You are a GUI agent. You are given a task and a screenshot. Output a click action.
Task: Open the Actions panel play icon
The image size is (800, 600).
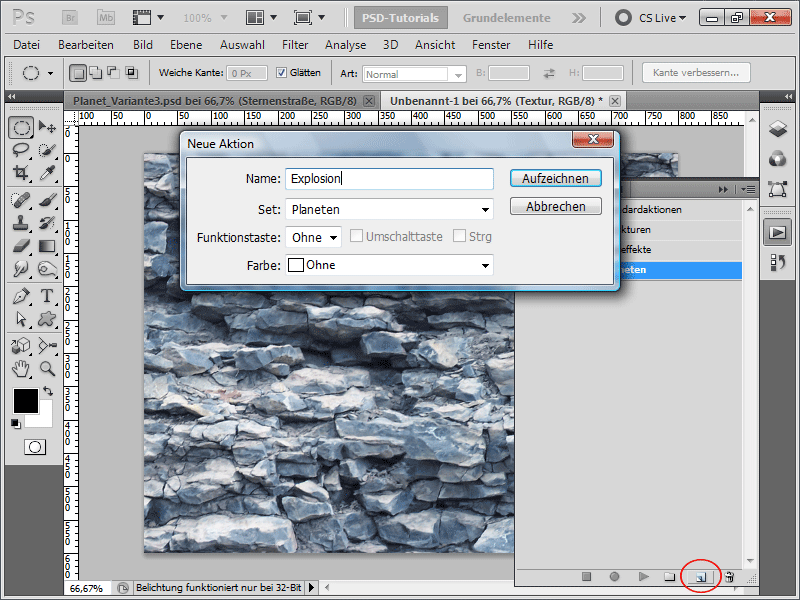(x=777, y=233)
